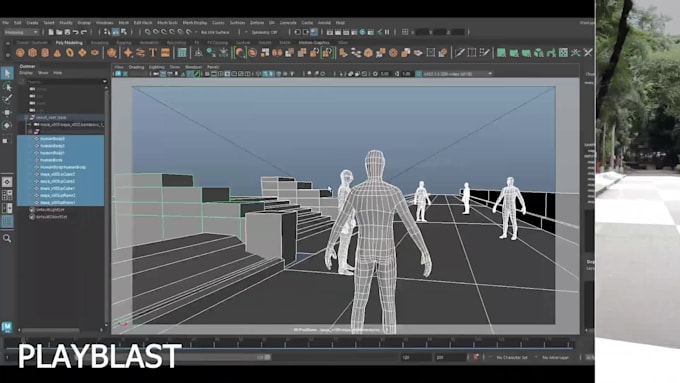Screen dimensions: 680x383
Task: Create a polygon plane from the shelf
Action: (x=82, y=53)
